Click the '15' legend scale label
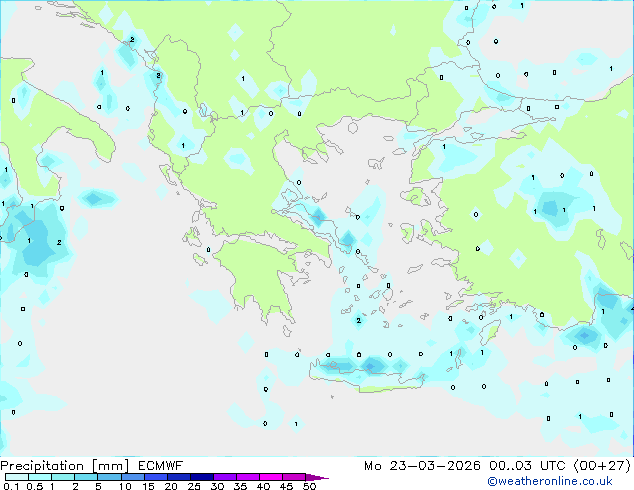The height and width of the screenshot is (490, 634). (148, 486)
